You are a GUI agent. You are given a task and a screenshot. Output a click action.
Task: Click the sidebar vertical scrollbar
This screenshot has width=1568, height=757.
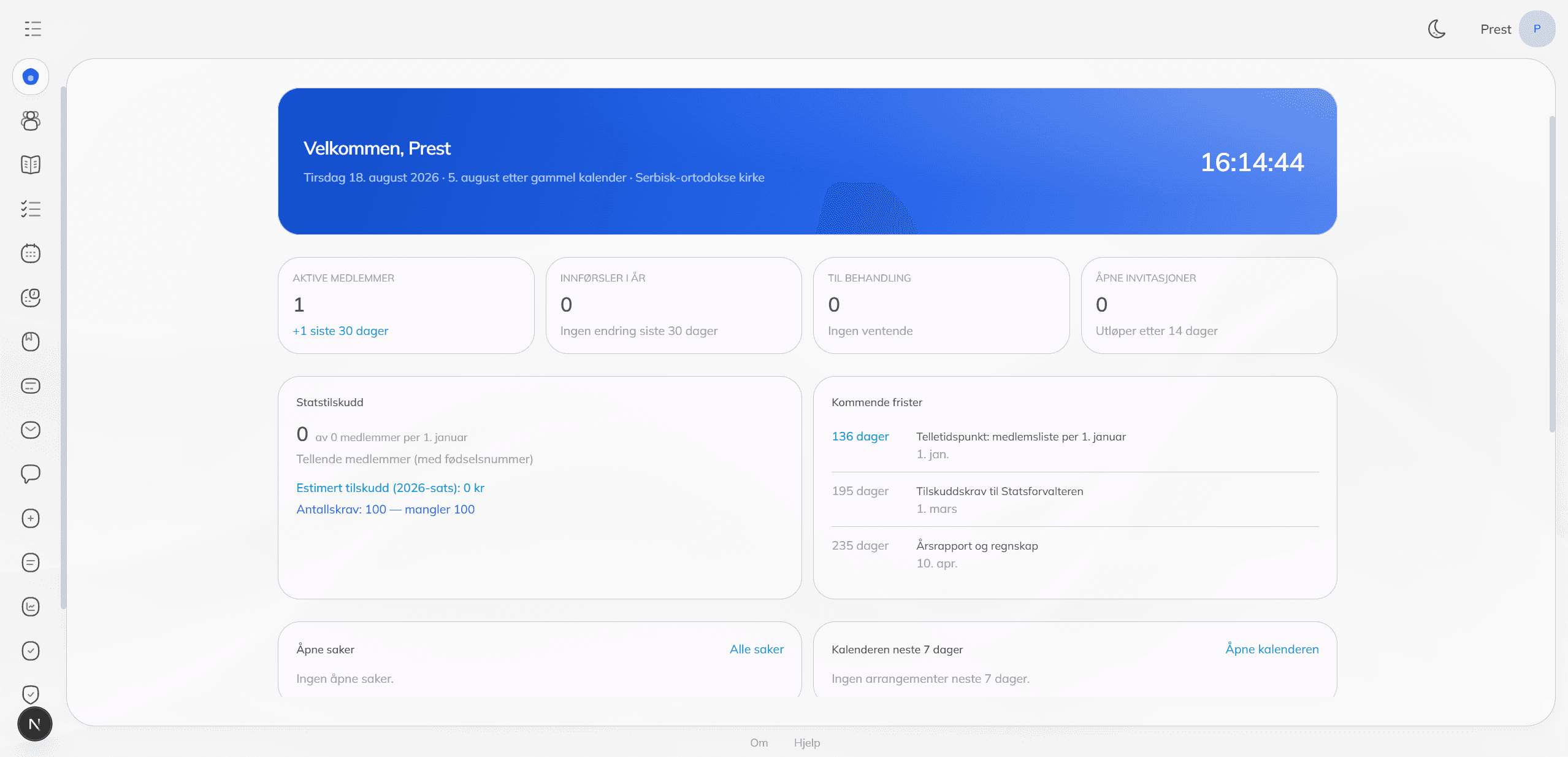tap(63, 347)
